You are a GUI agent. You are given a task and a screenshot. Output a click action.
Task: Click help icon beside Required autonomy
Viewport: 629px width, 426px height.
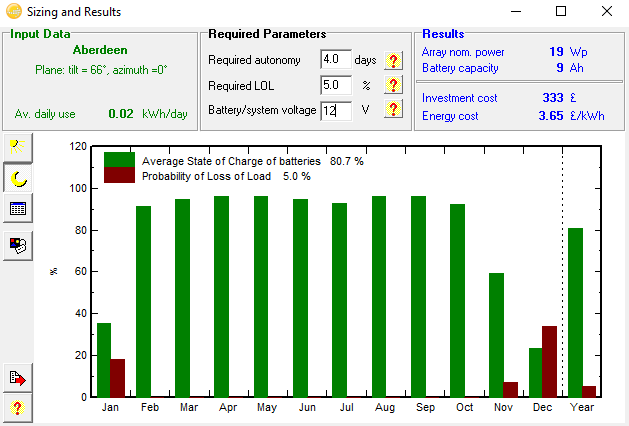[x=393, y=61]
